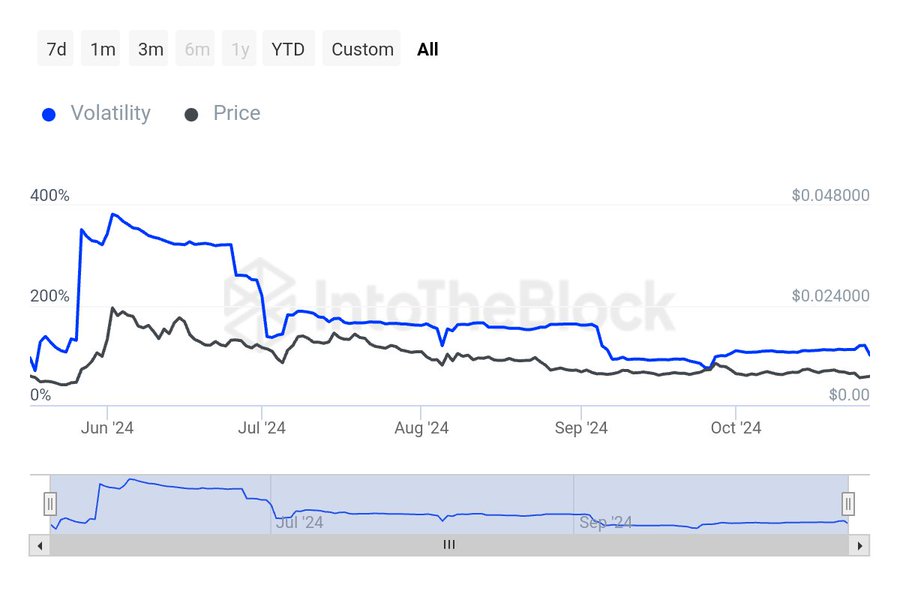The height and width of the screenshot is (600, 900).
Task: Click the blue Volatility legend dot
Action: (x=49, y=114)
